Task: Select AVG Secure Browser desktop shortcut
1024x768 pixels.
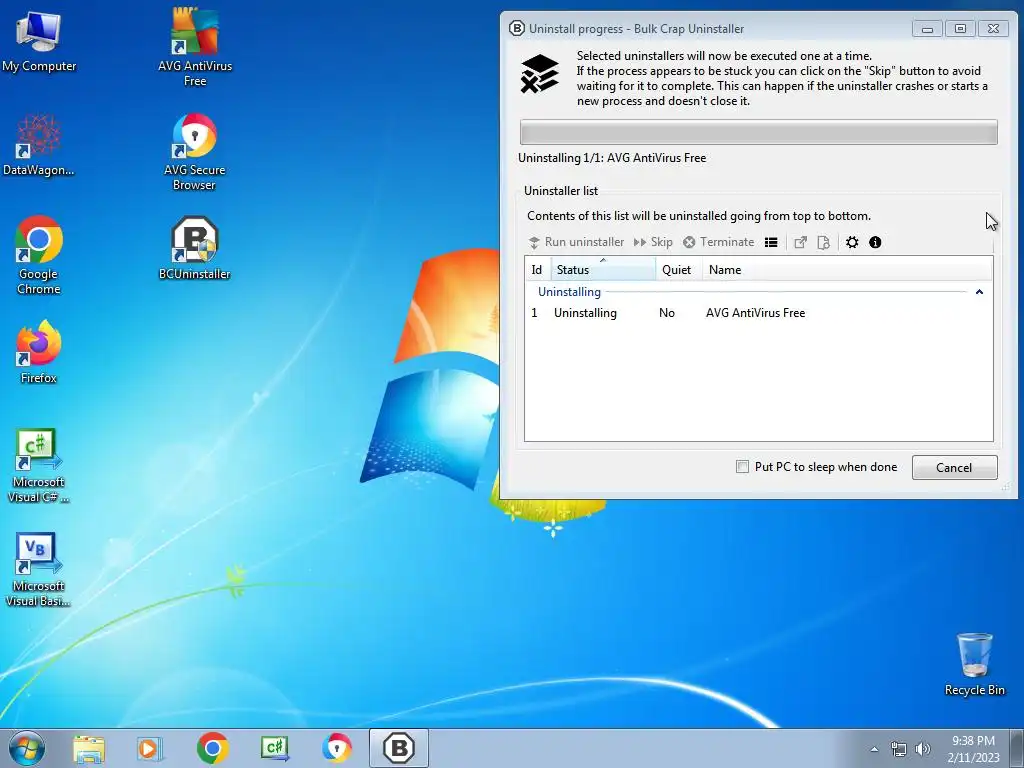Action: click(x=195, y=152)
